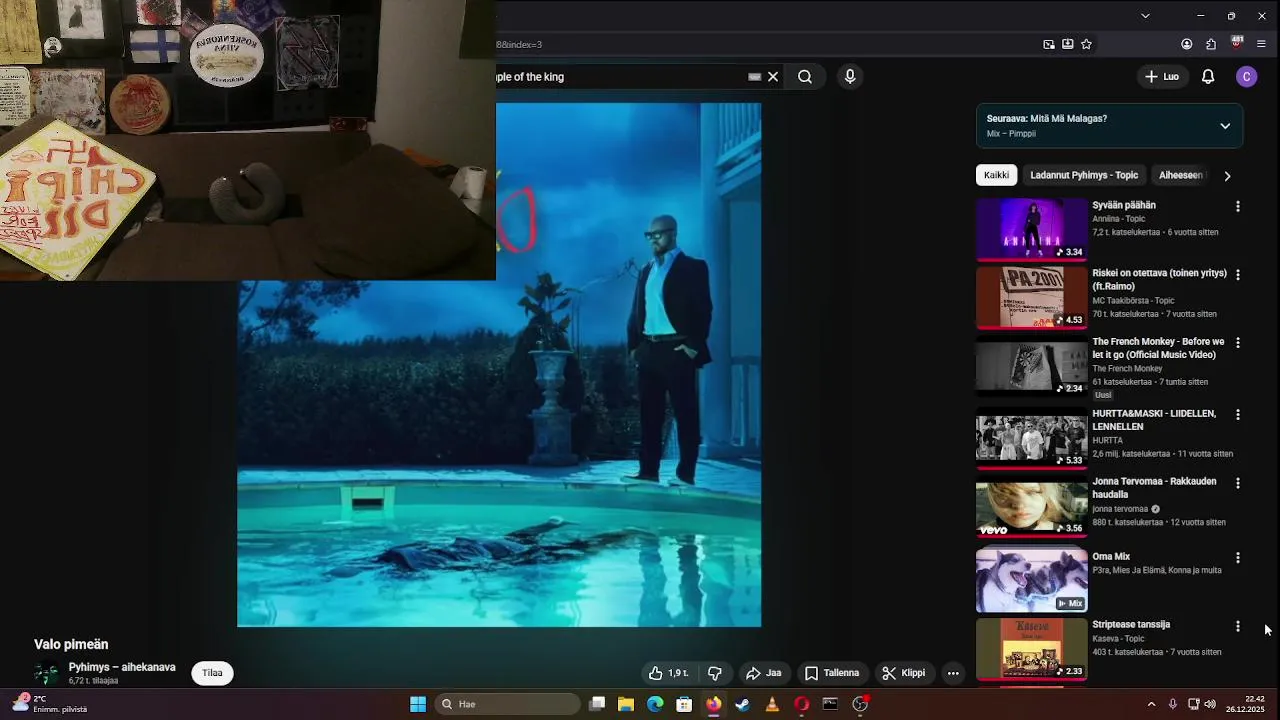Show hidden tray icons chevron
Viewport: 1280px width, 720px height.
pyautogui.click(x=1151, y=704)
